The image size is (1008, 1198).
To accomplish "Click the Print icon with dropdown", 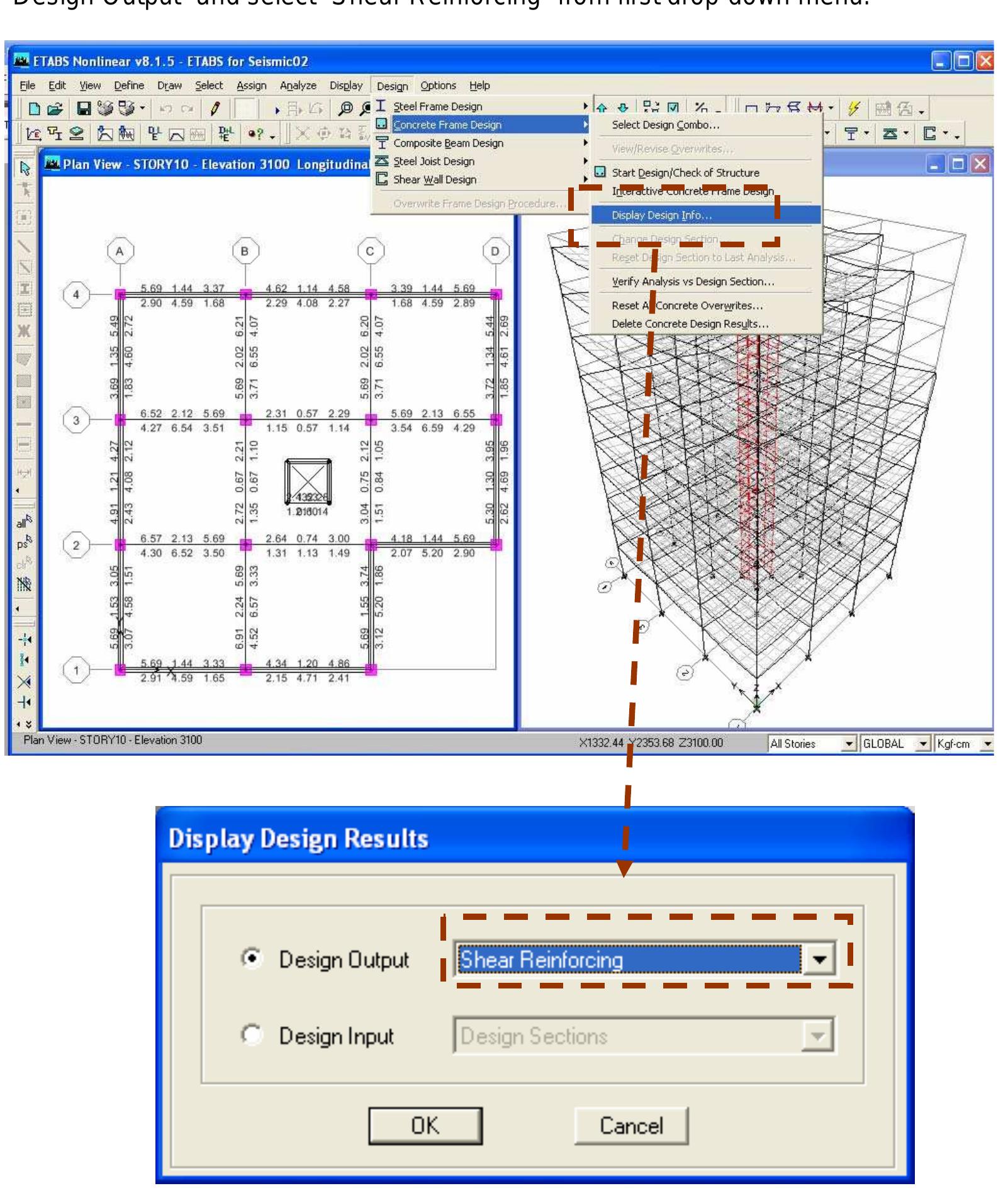I will coord(130,109).
